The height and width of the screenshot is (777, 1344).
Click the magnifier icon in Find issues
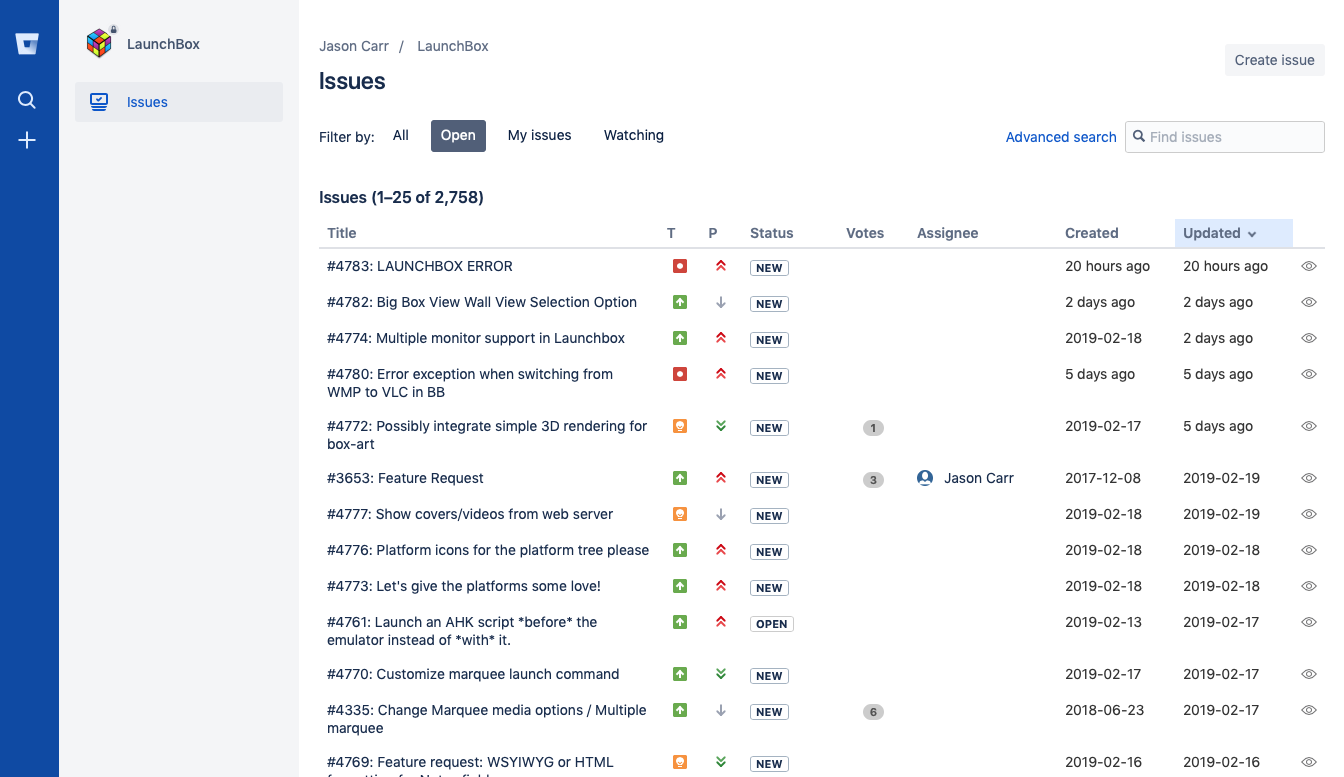pos(1138,137)
